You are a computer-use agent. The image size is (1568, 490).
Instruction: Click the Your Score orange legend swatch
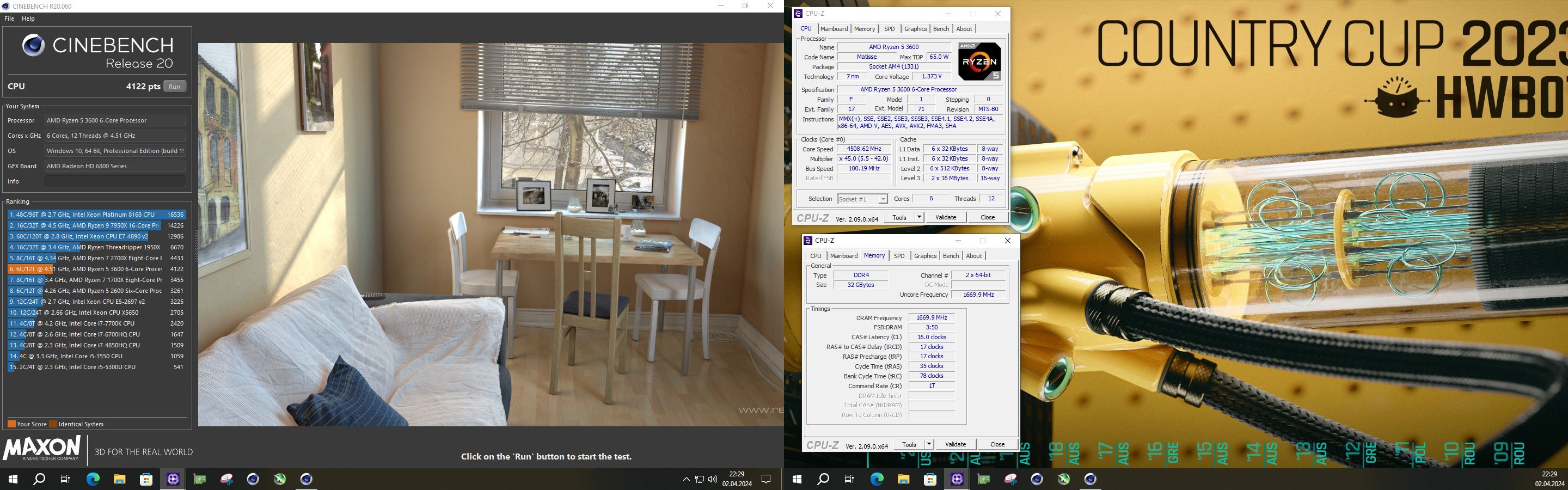(11, 424)
